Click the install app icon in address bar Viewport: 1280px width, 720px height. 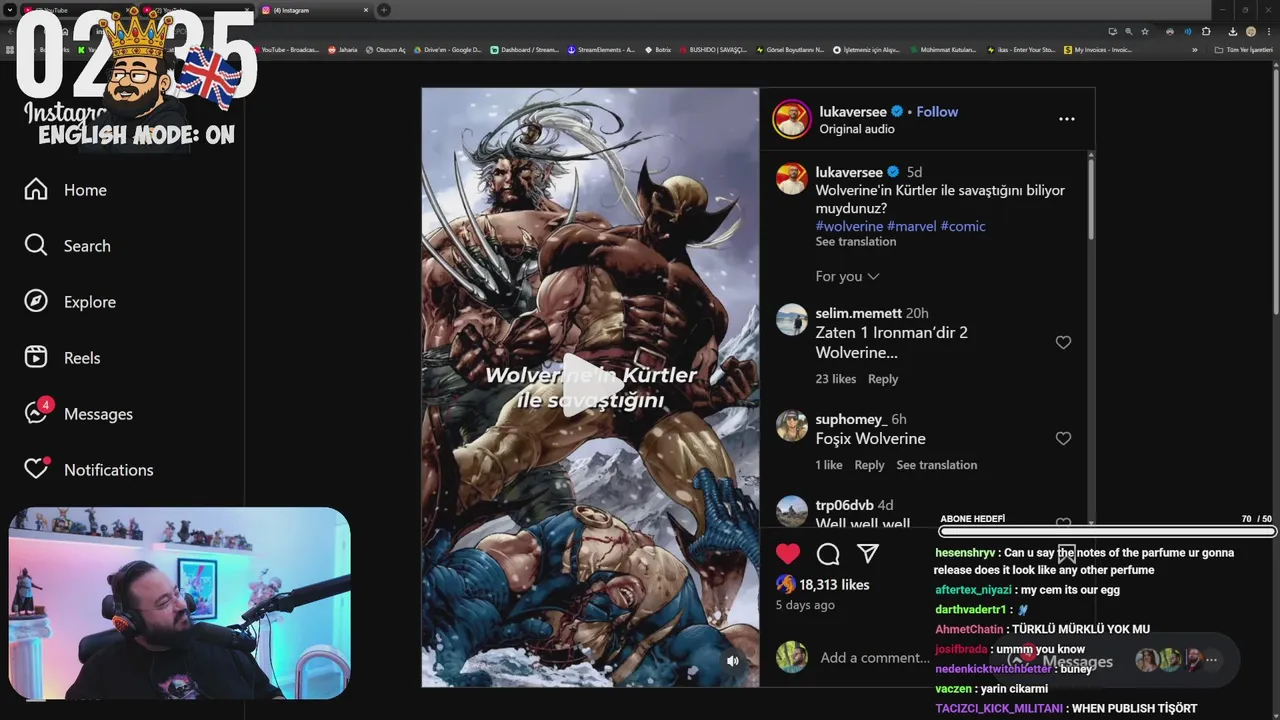1112,31
